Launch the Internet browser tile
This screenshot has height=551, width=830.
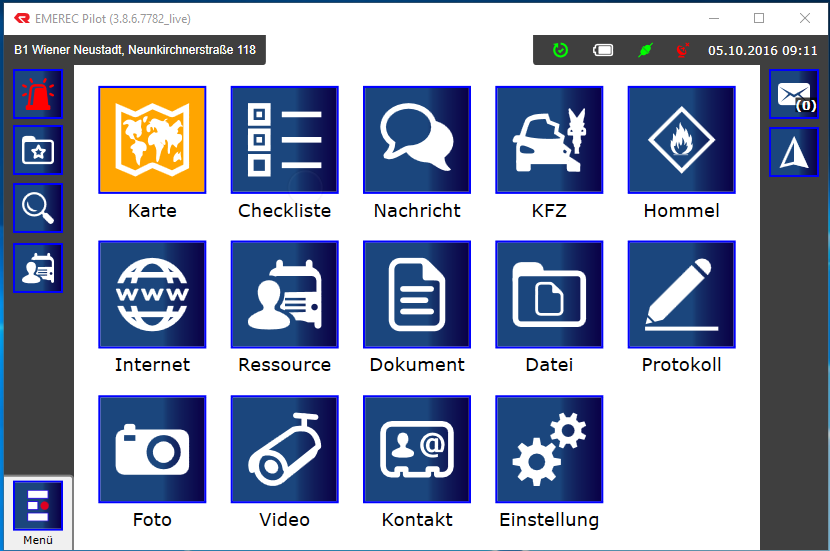point(152,294)
